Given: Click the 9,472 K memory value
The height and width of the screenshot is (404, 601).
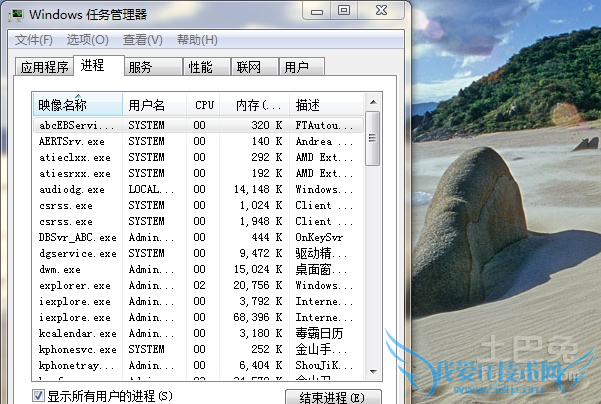Looking at the screenshot, I should (261, 253).
